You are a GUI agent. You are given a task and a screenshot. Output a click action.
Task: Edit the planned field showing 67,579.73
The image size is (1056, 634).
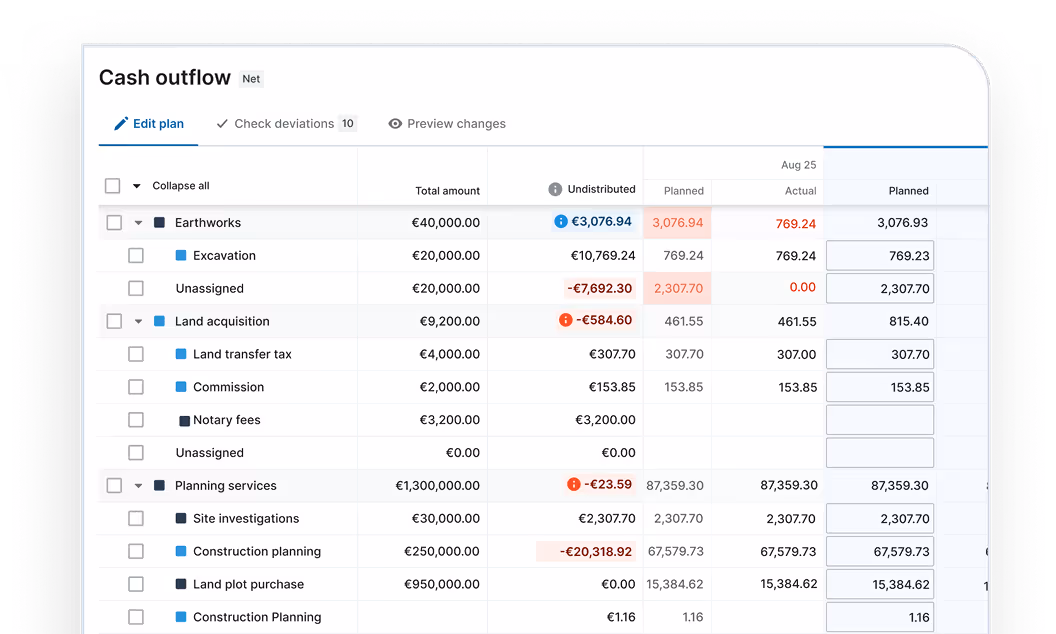click(x=880, y=551)
